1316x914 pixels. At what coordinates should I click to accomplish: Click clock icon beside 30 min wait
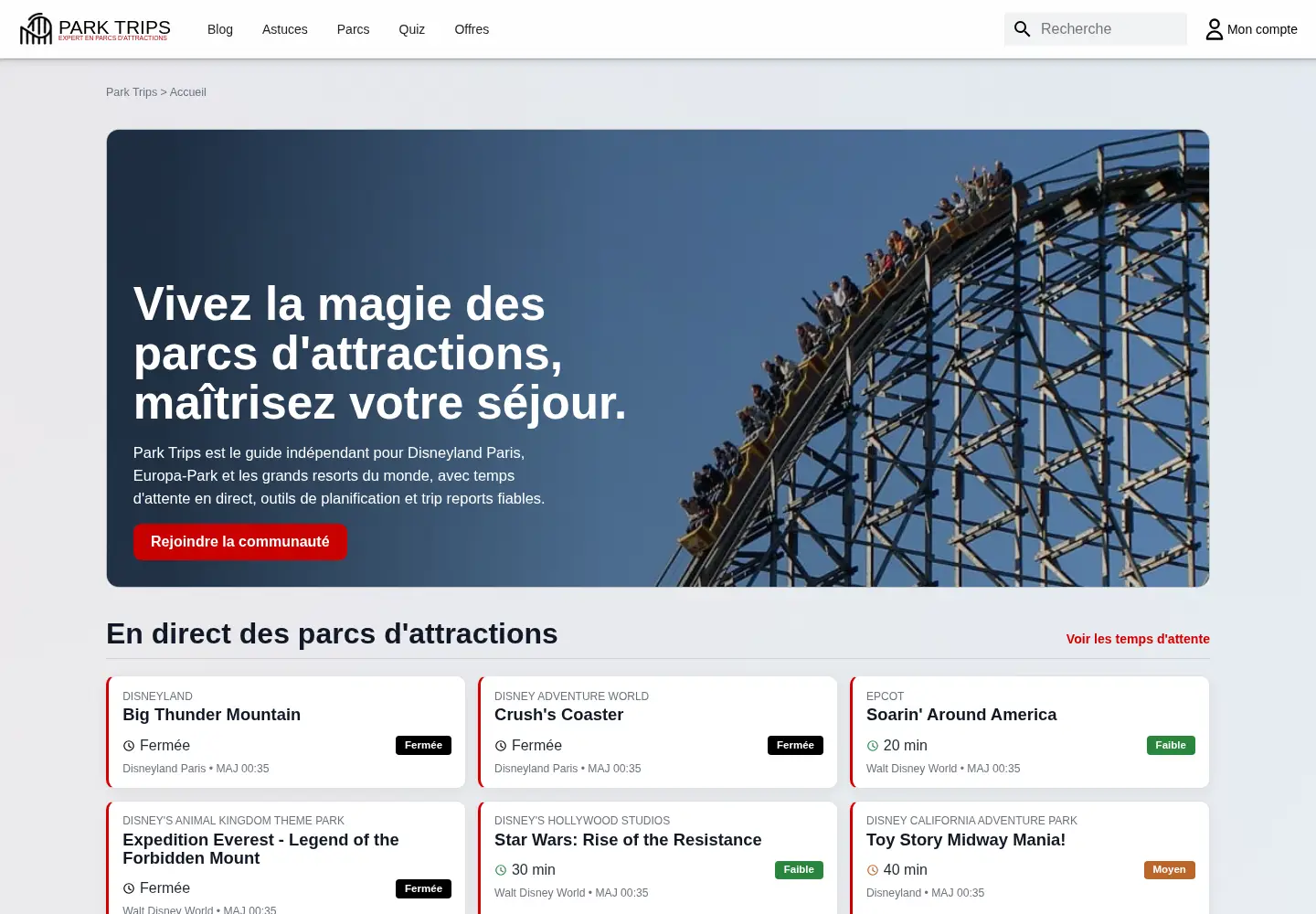[501, 870]
